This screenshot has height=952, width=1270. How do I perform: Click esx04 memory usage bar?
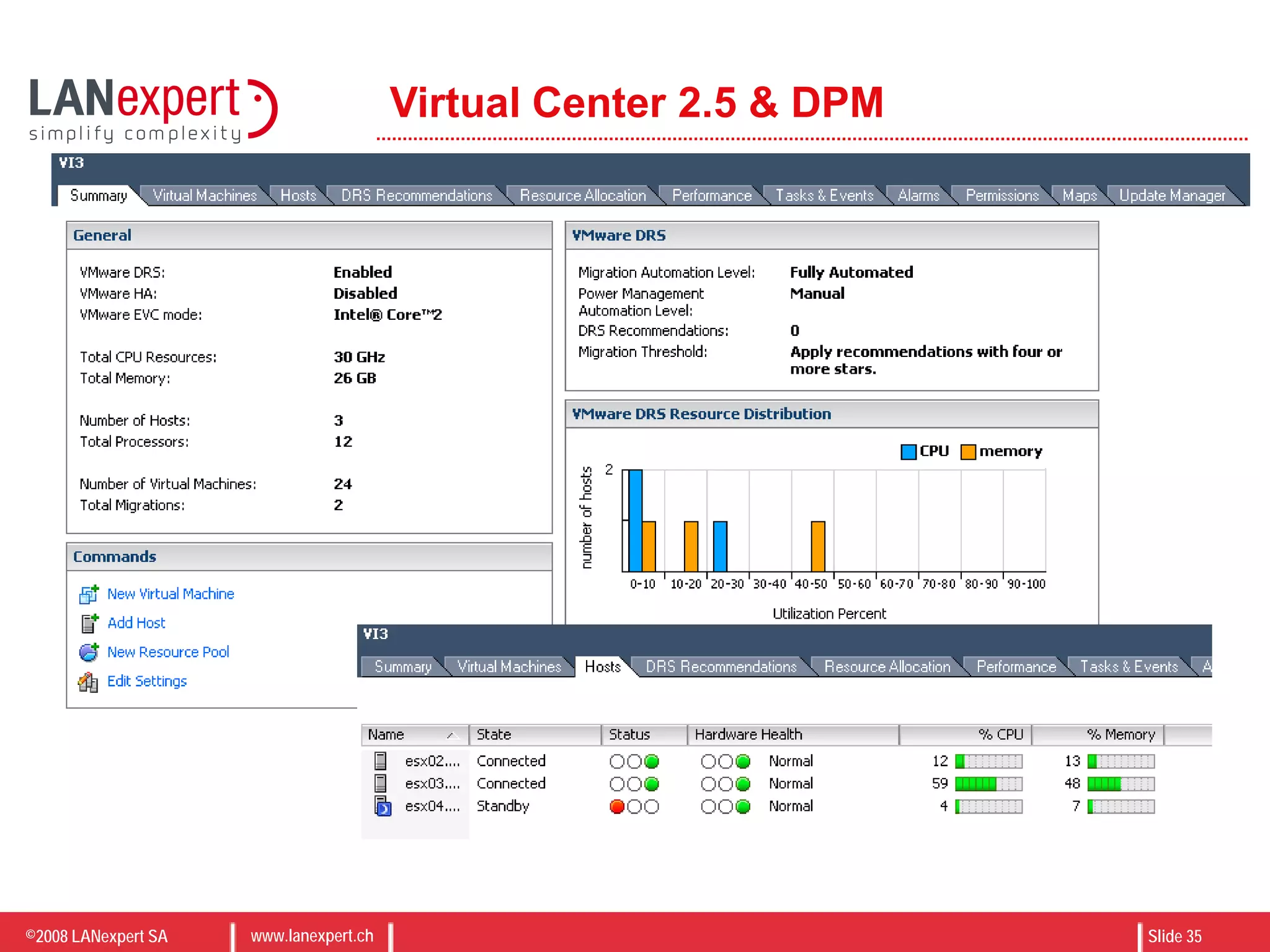click(1121, 806)
